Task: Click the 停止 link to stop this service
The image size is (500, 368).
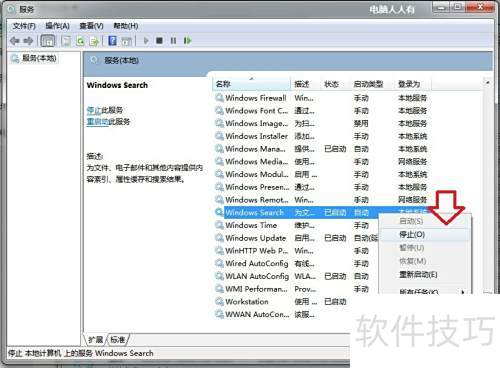Action: (94, 110)
